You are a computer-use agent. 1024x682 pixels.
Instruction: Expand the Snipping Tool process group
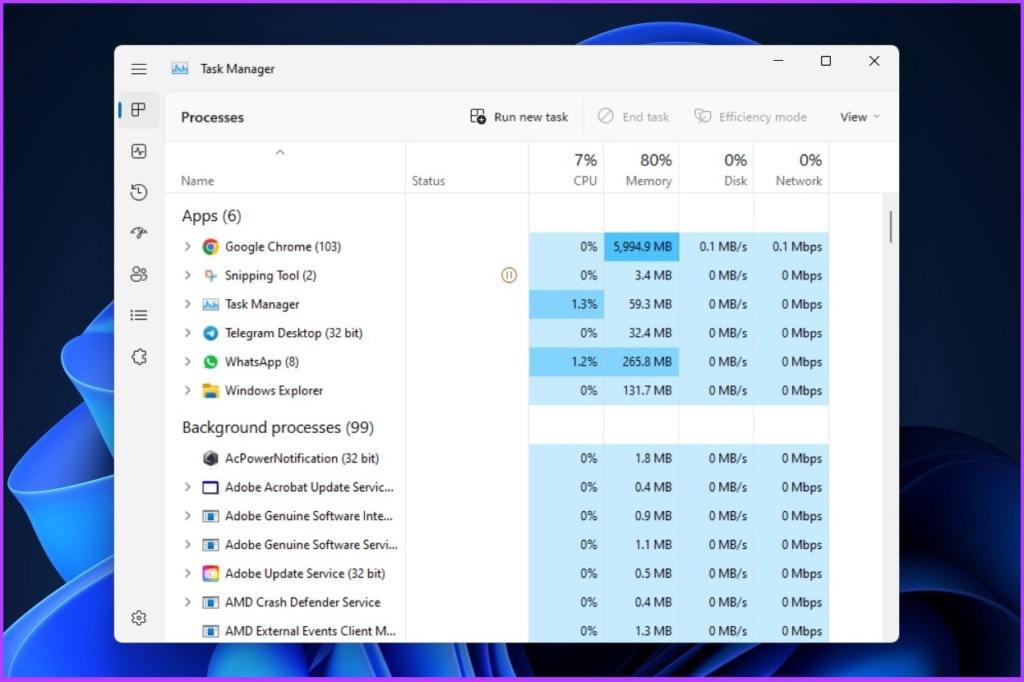[187, 275]
